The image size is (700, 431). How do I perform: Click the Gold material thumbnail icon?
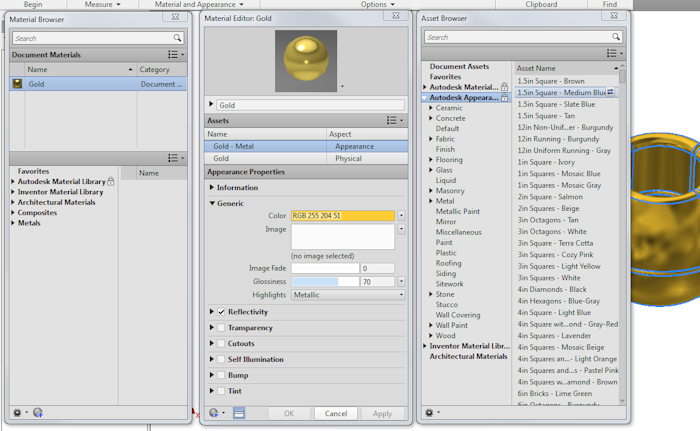(17, 84)
